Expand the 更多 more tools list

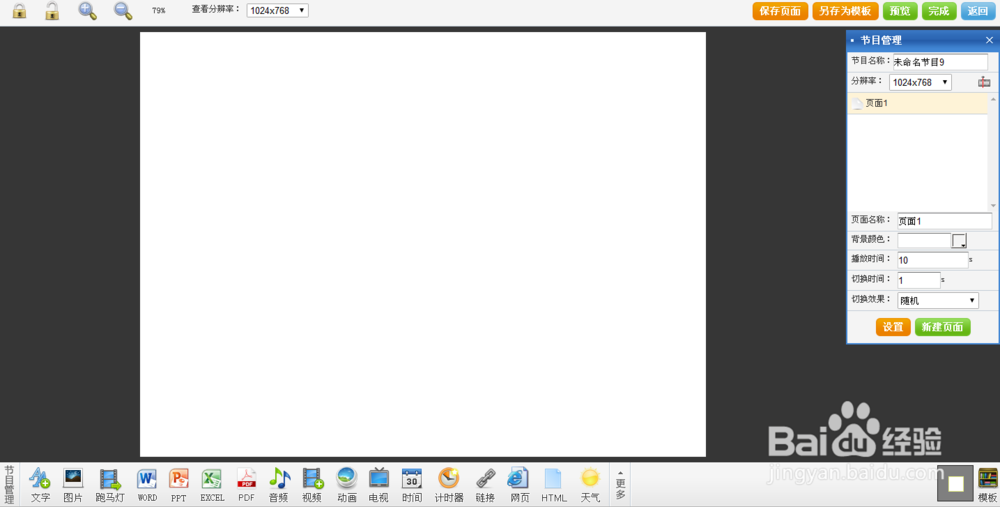coord(621,485)
